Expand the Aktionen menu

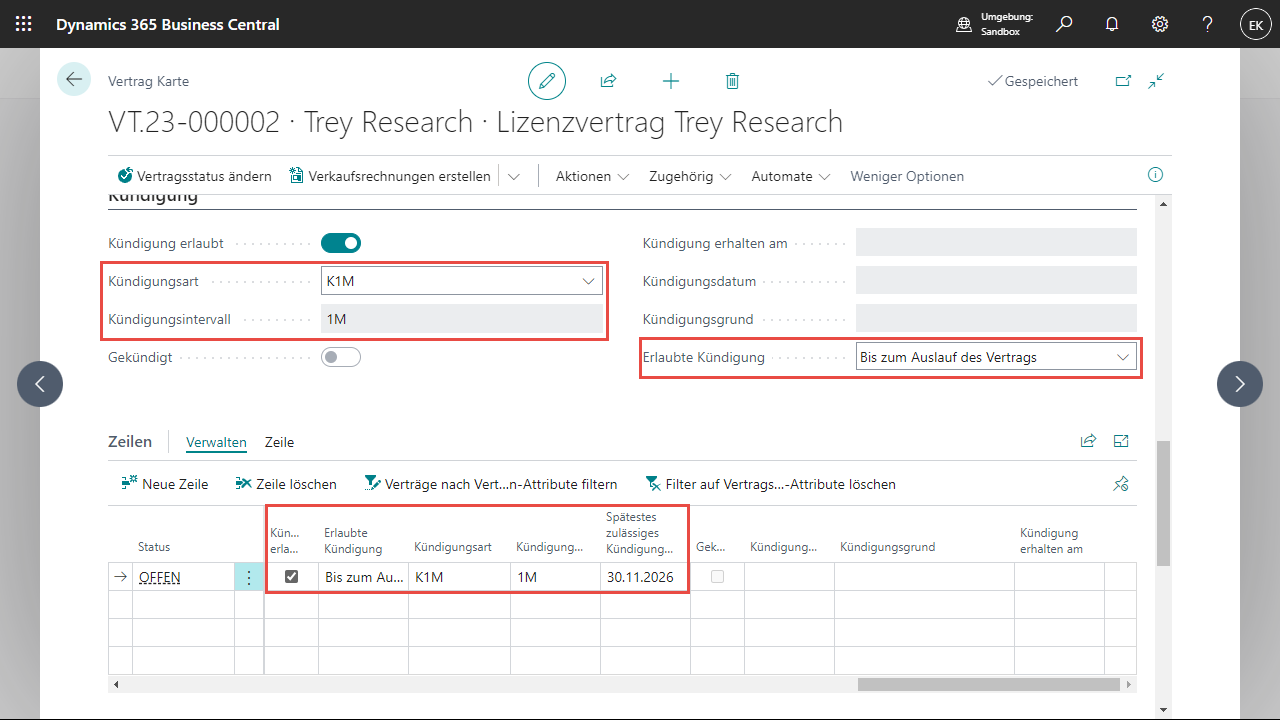[x=592, y=176]
